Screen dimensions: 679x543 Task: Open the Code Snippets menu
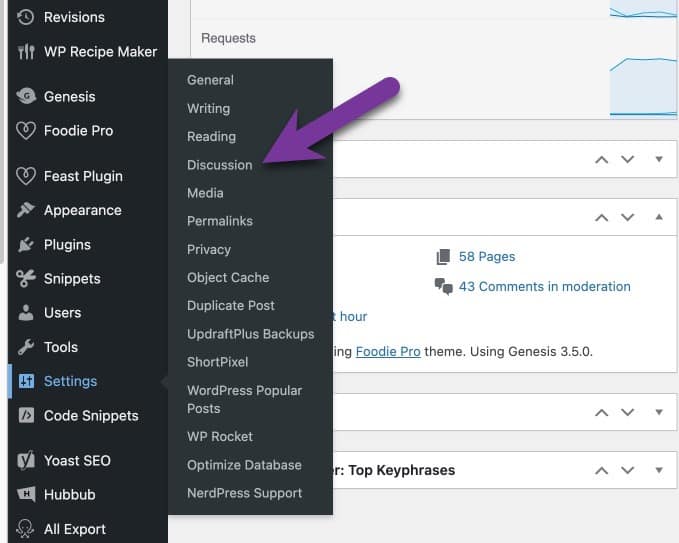tap(91, 416)
